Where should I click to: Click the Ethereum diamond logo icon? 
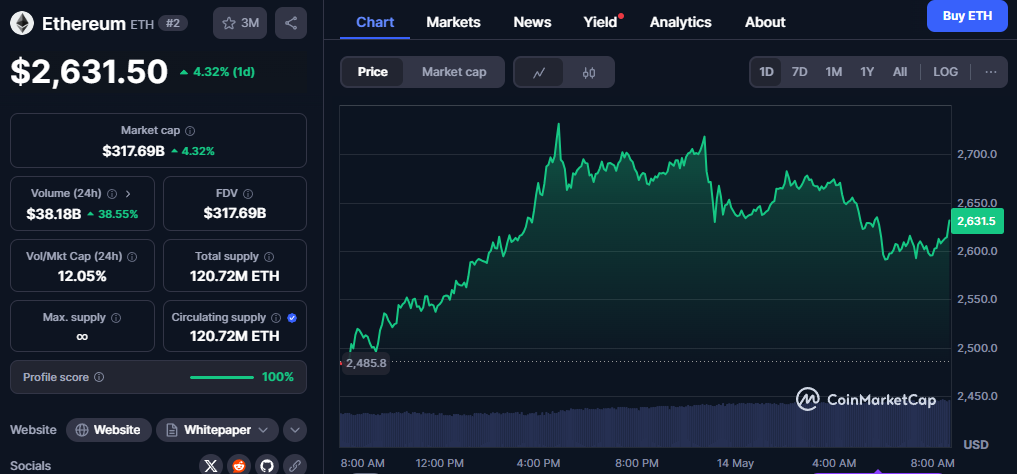pos(23,23)
